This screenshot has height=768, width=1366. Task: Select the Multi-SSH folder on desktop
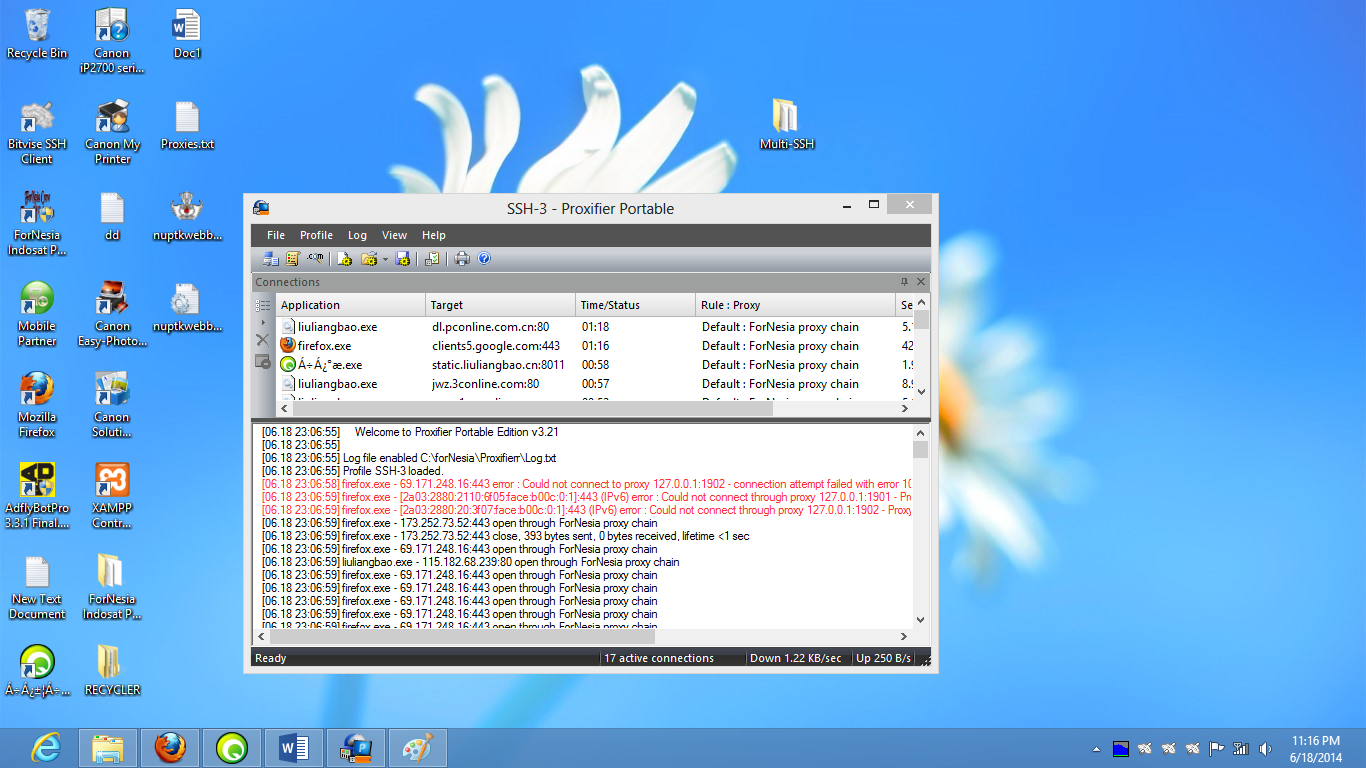[787, 124]
